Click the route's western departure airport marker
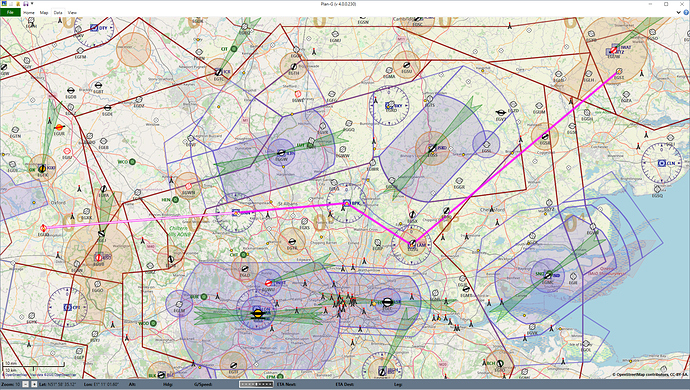Screen dimensions: 690x390 coord(43,228)
